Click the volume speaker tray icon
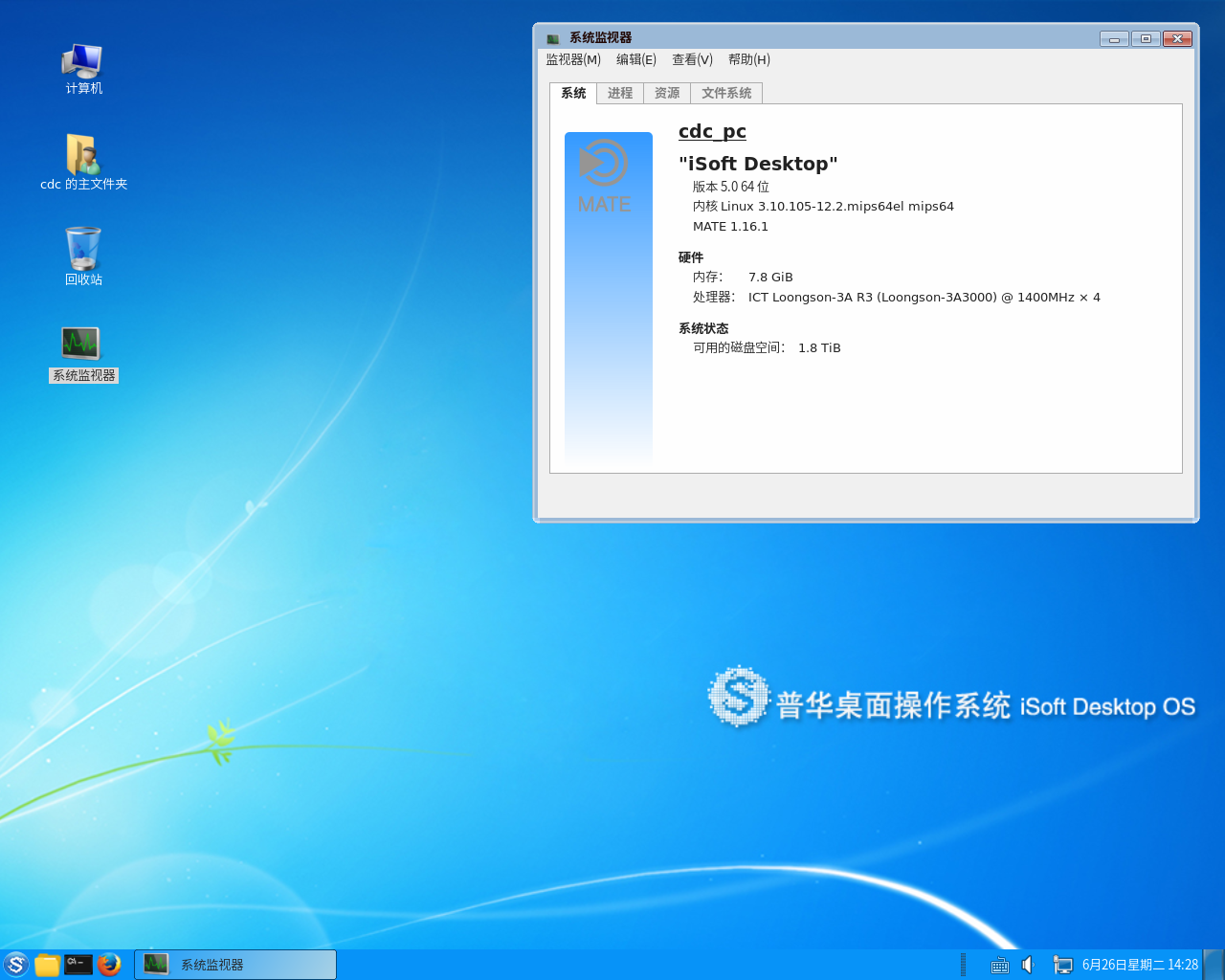The width and height of the screenshot is (1225, 980). point(1029,965)
